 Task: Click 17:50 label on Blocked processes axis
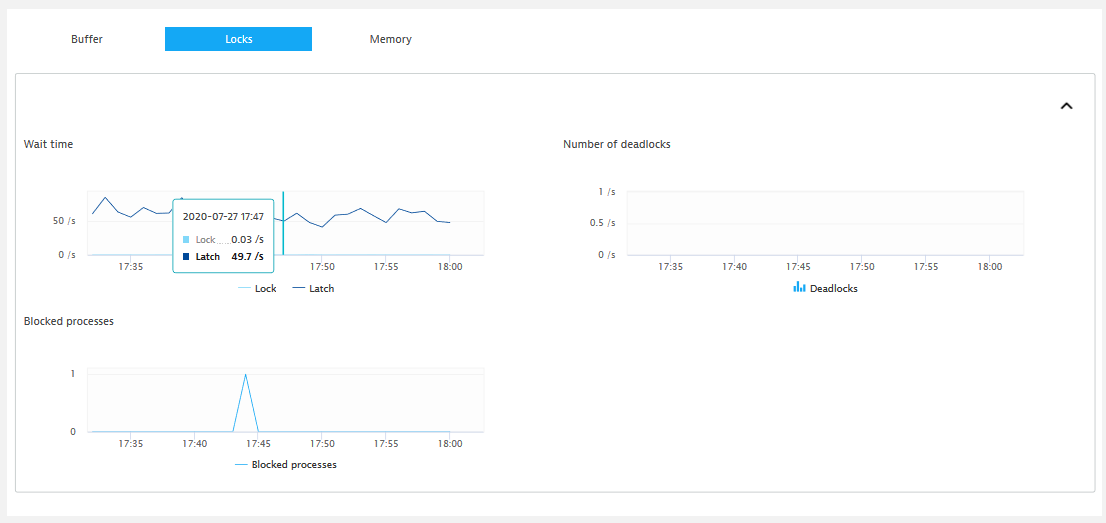pos(322,444)
